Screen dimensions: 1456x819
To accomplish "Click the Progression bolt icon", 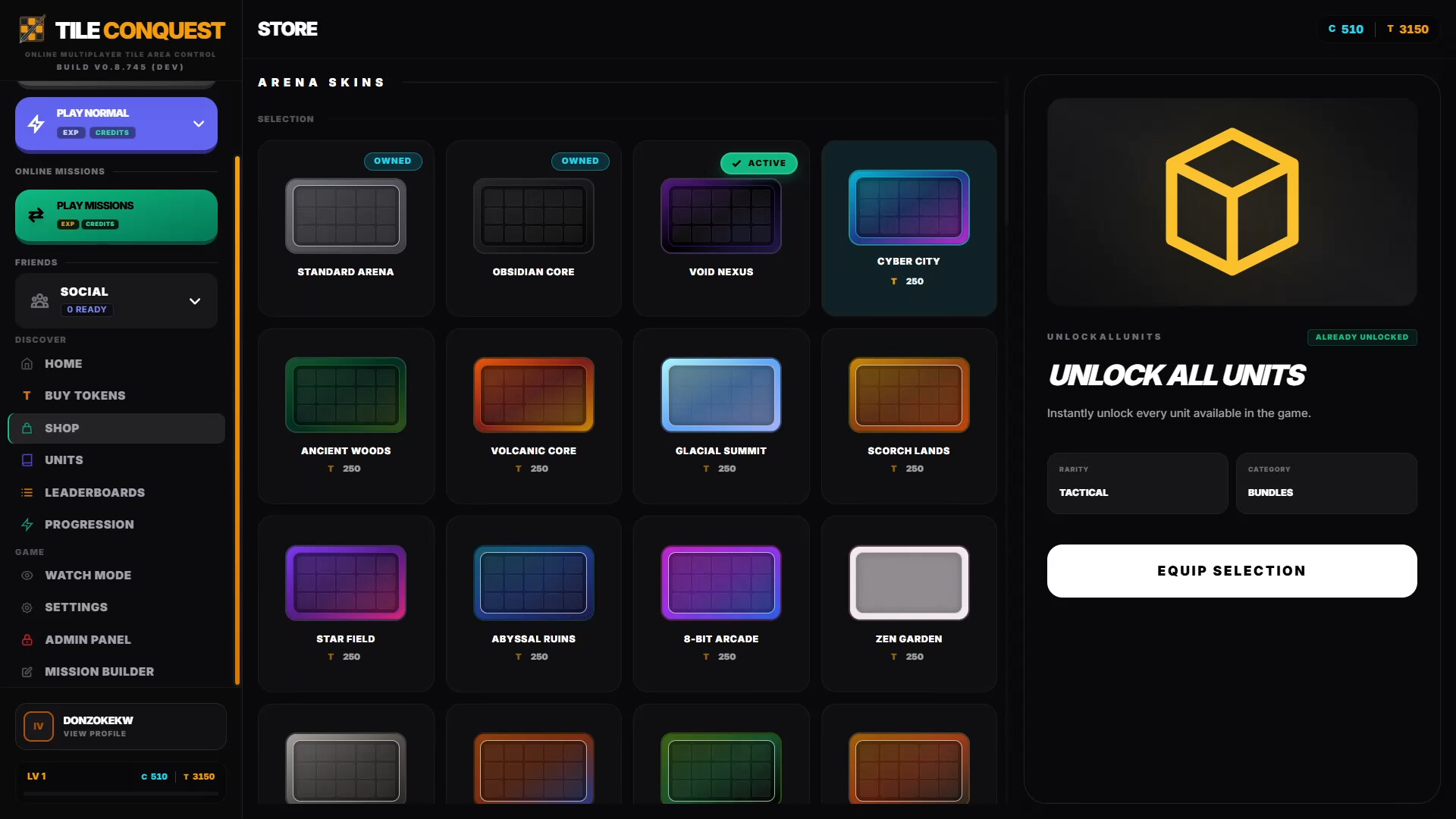I will [27, 525].
